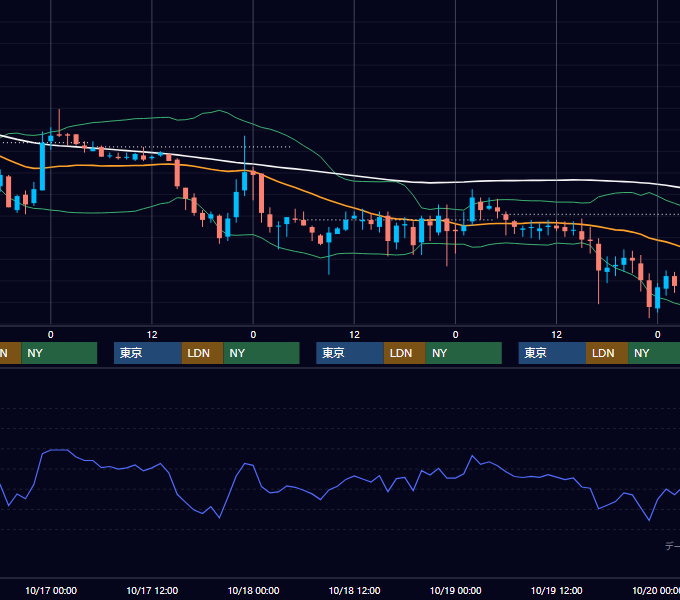This screenshot has height=600, width=680.
Task: Click the NY session block spanning 10/19 00:00
Action: pos(464,353)
